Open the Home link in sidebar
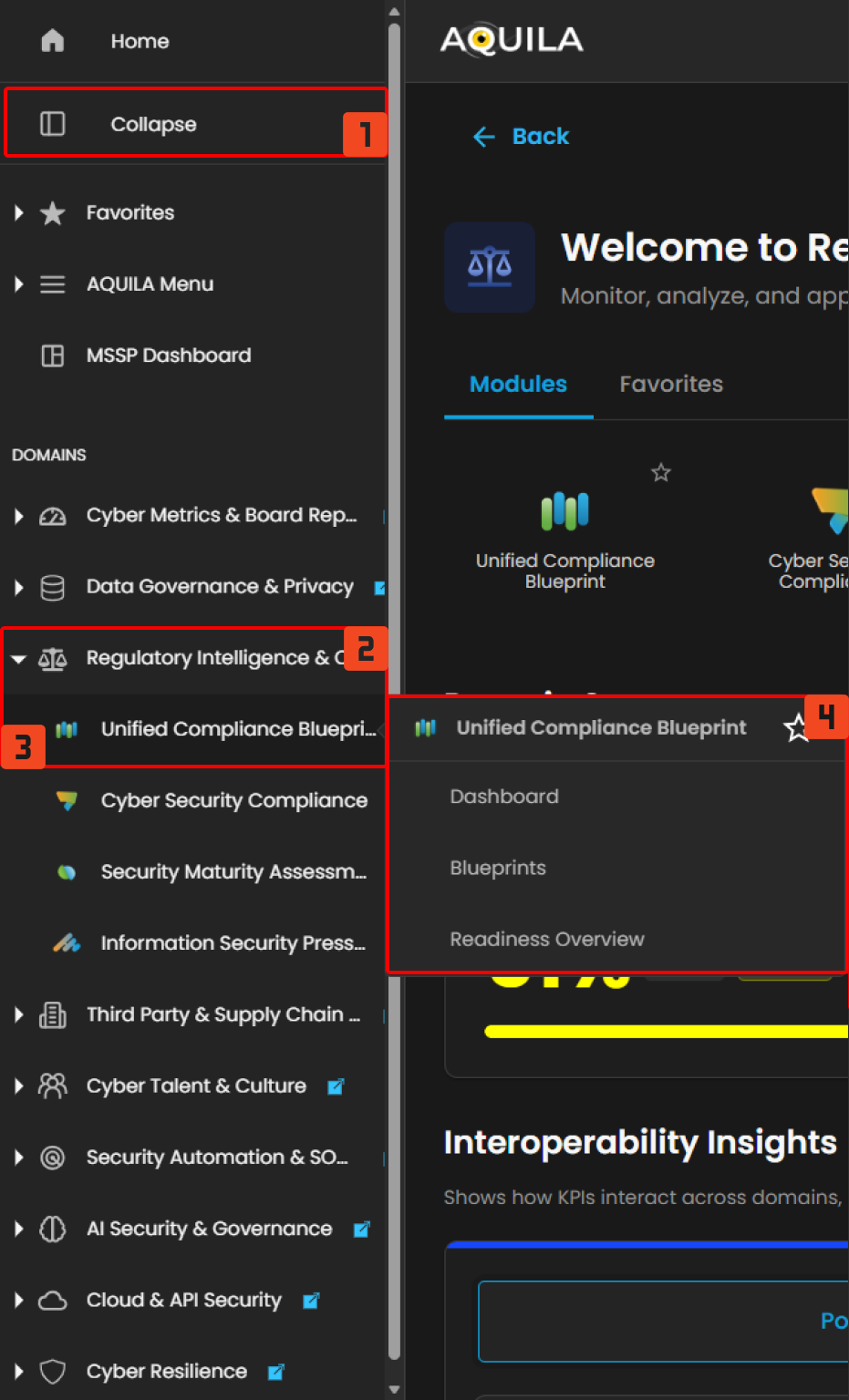Screen dimensions: 849x1400 click(x=140, y=41)
